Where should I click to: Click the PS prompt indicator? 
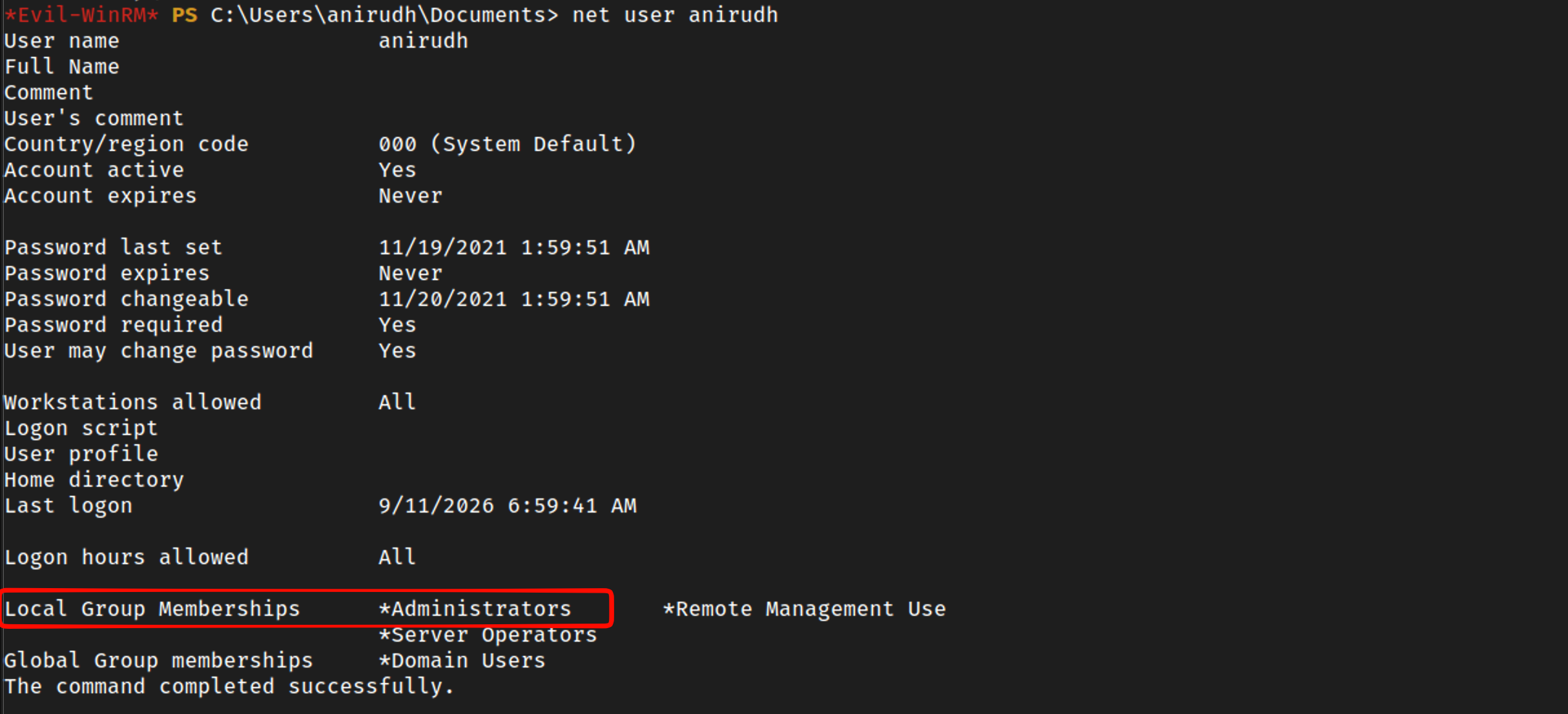184,14
